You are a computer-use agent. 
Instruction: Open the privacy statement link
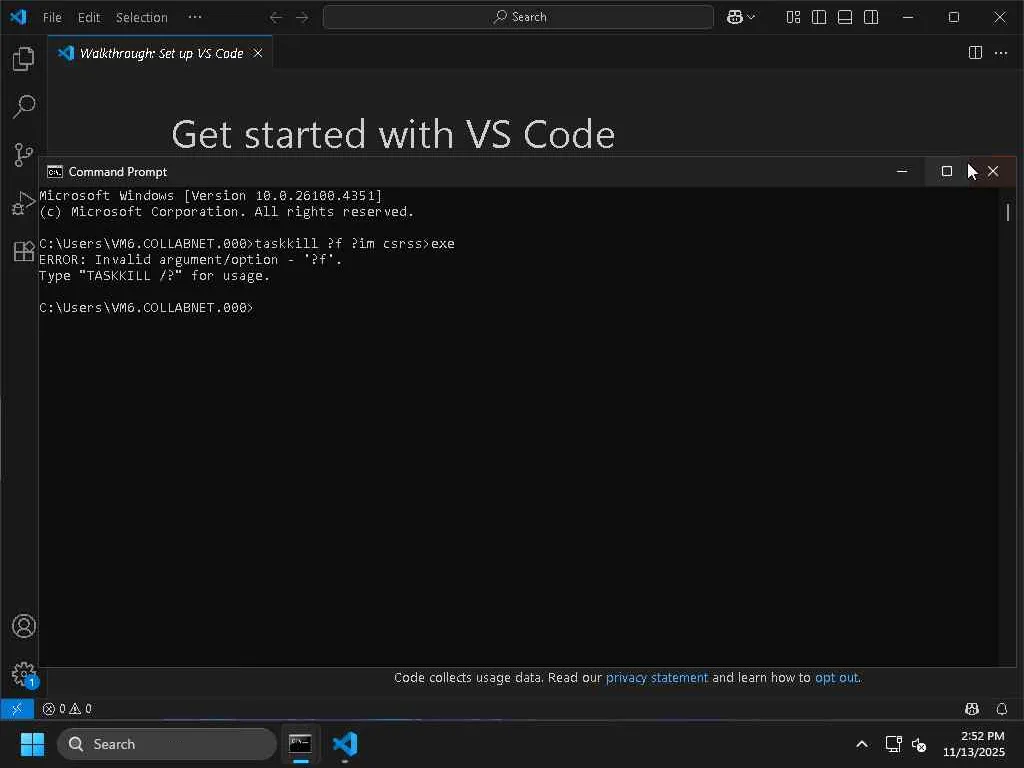pos(656,678)
